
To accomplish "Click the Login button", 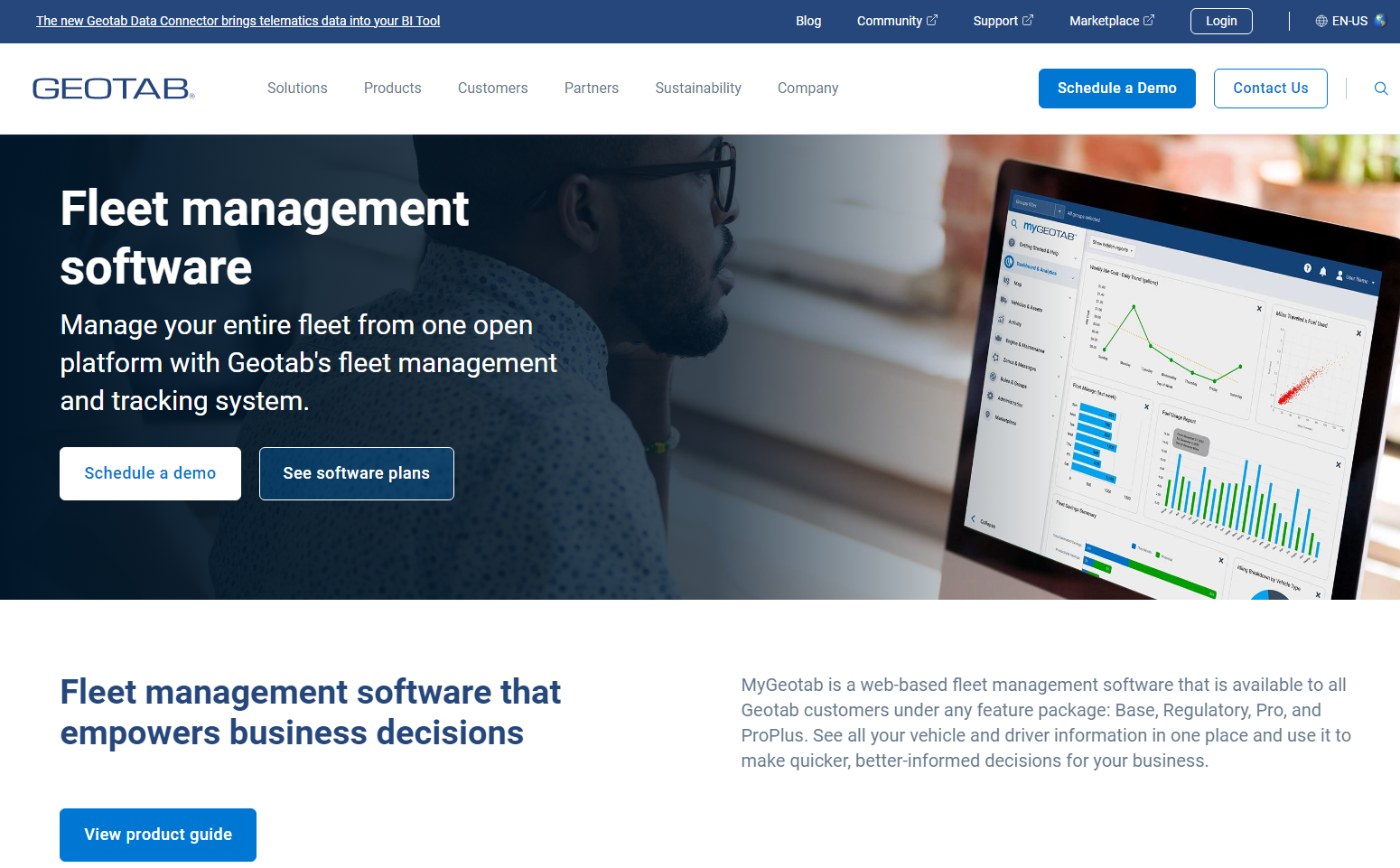I will pos(1221,21).
